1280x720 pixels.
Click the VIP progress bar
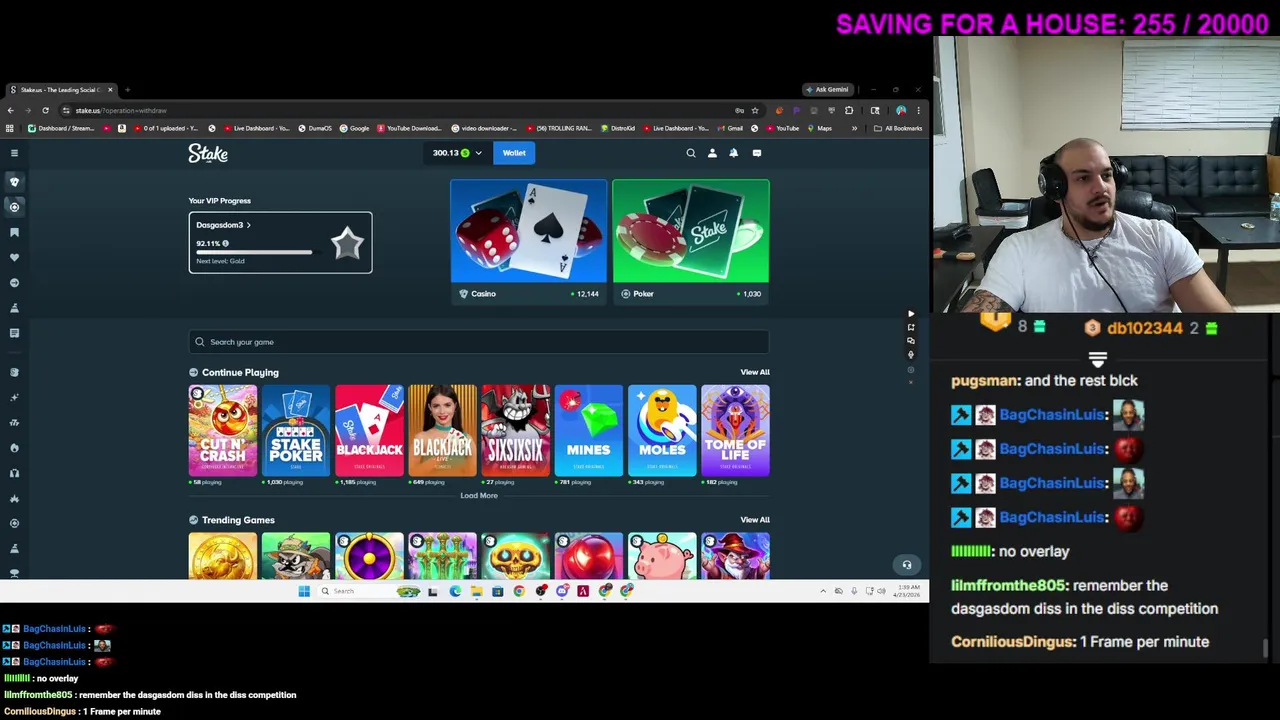tap(254, 252)
